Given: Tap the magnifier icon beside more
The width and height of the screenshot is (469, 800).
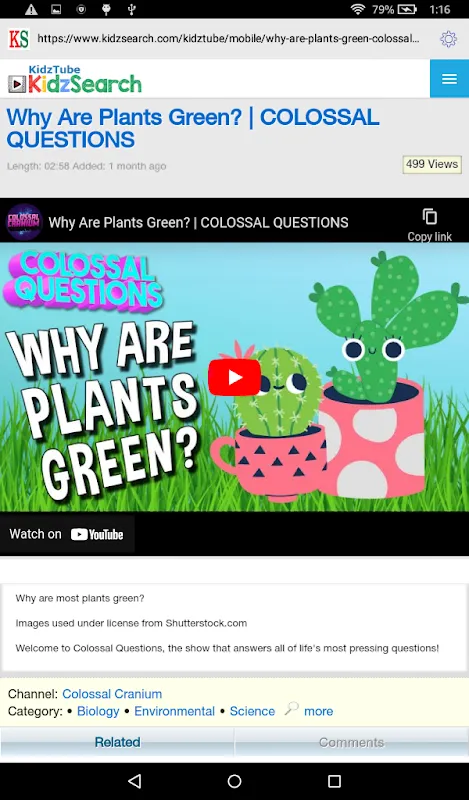Looking at the screenshot, I should coord(291,709).
